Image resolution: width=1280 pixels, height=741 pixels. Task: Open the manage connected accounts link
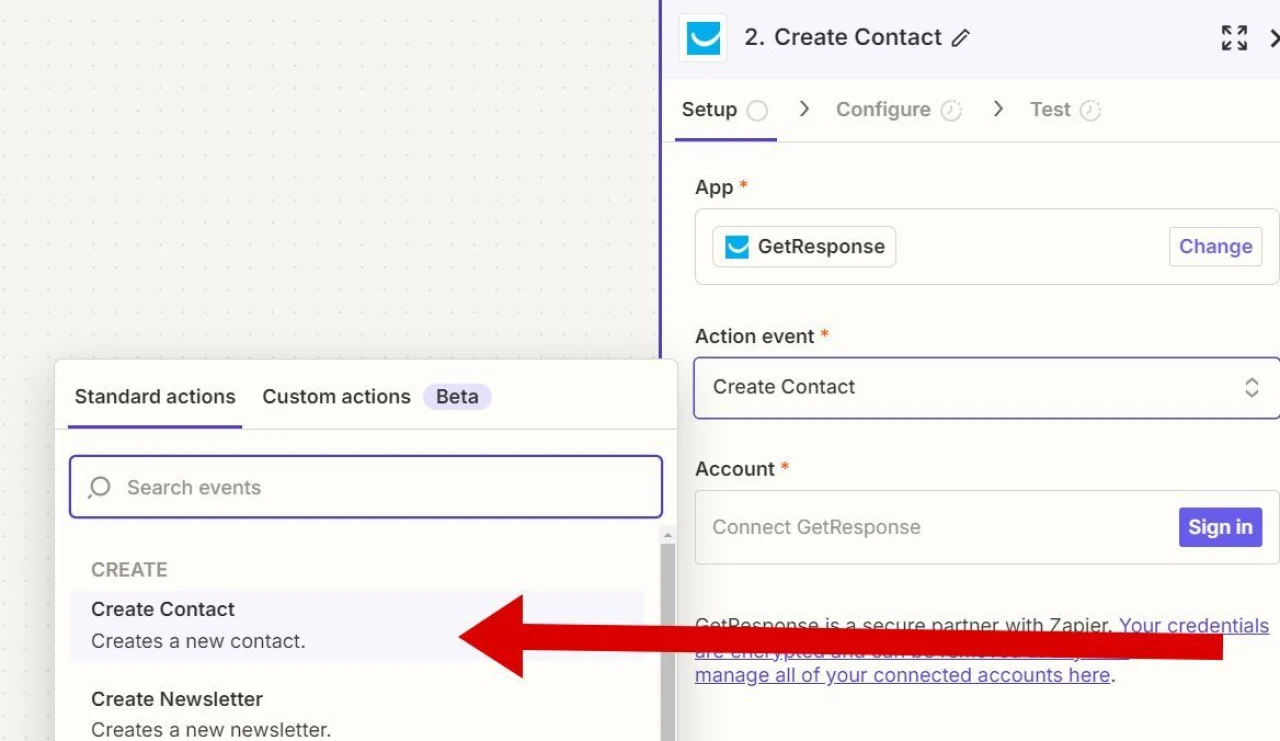[x=901, y=675]
